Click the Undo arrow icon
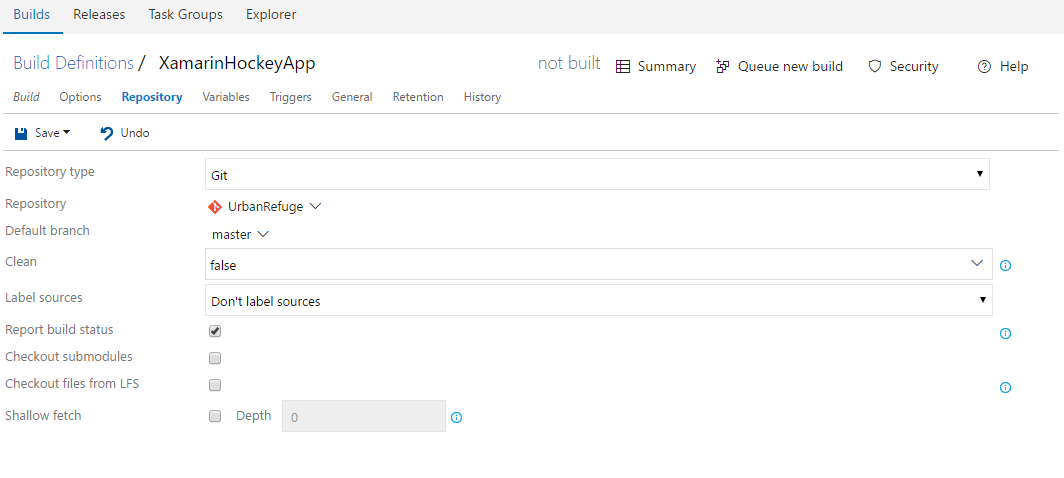The width and height of the screenshot is (1064, 478). tap(107, 133)
